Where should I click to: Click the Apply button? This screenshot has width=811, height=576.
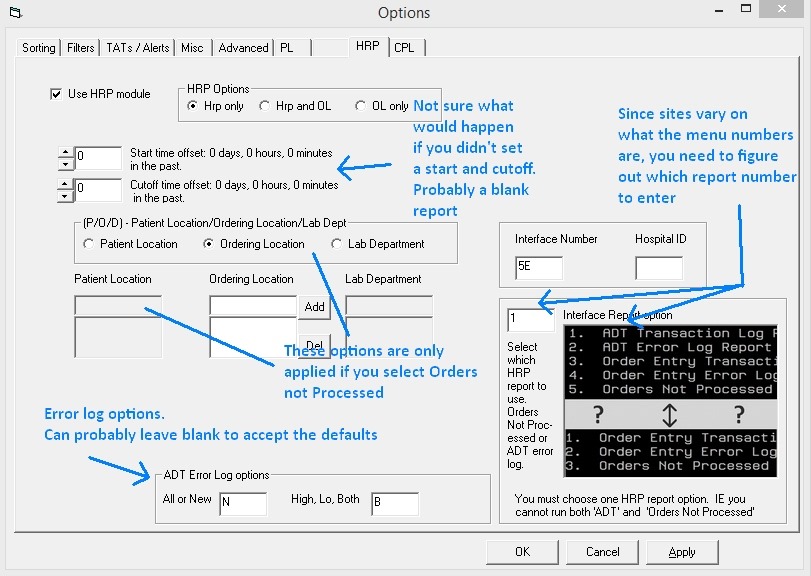point(682,552)
